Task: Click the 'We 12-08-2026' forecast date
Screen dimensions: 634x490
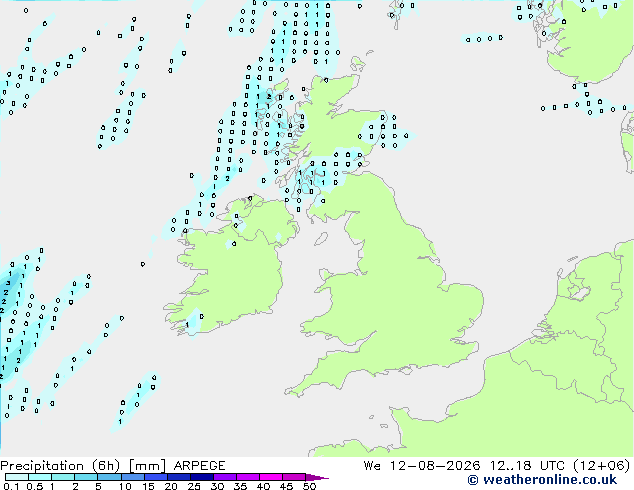Action: pos(422,466)
